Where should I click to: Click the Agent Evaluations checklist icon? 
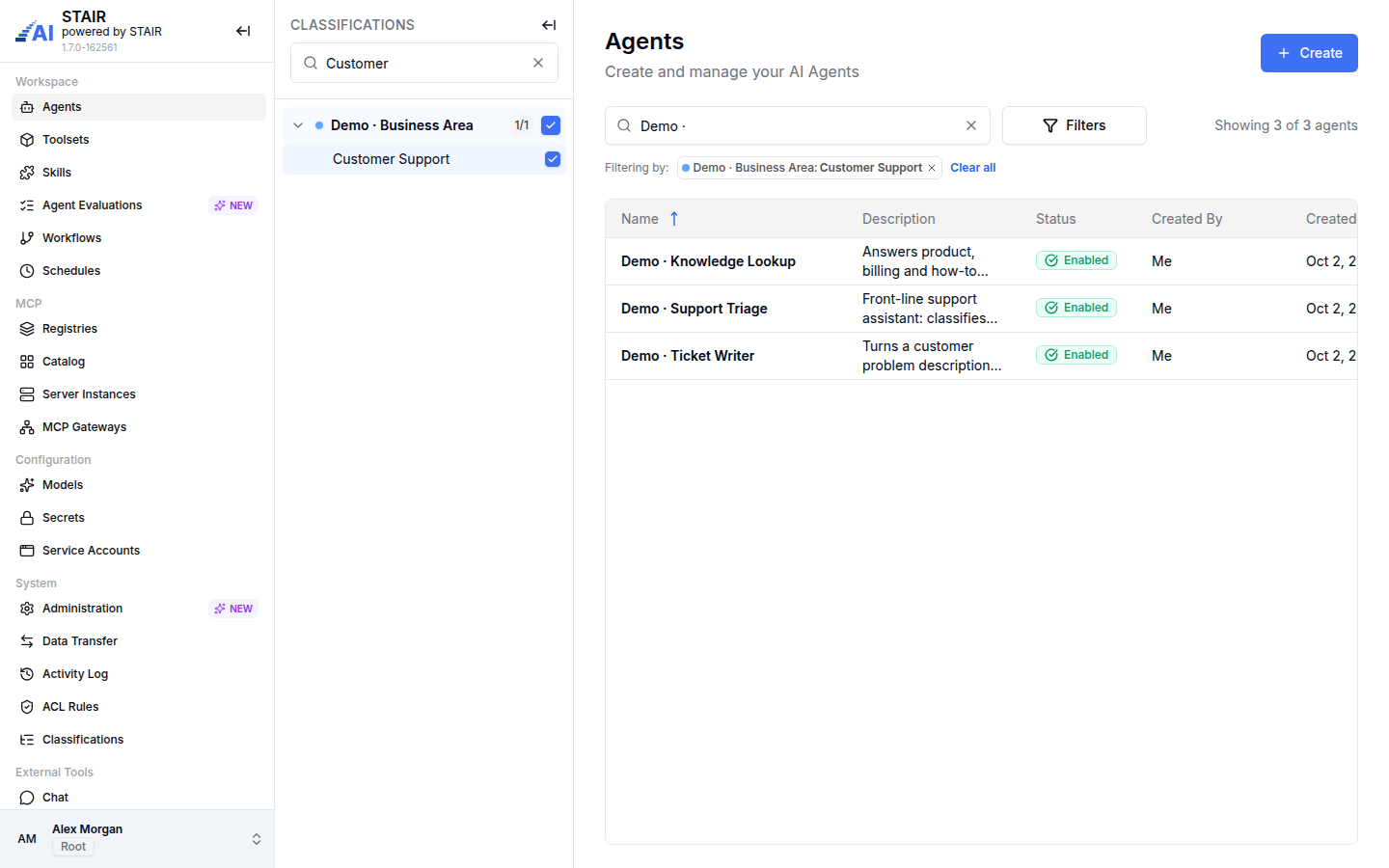tap(27, 205)
